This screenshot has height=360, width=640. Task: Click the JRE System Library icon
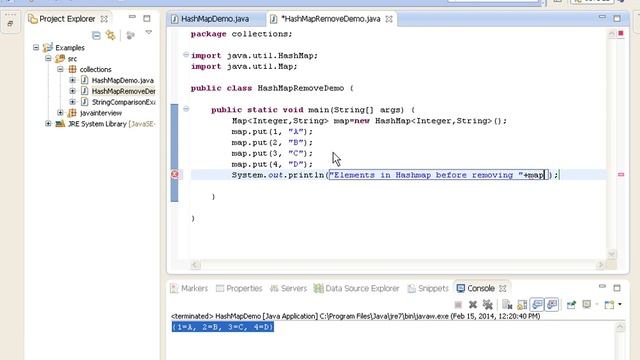pos(60,124)
